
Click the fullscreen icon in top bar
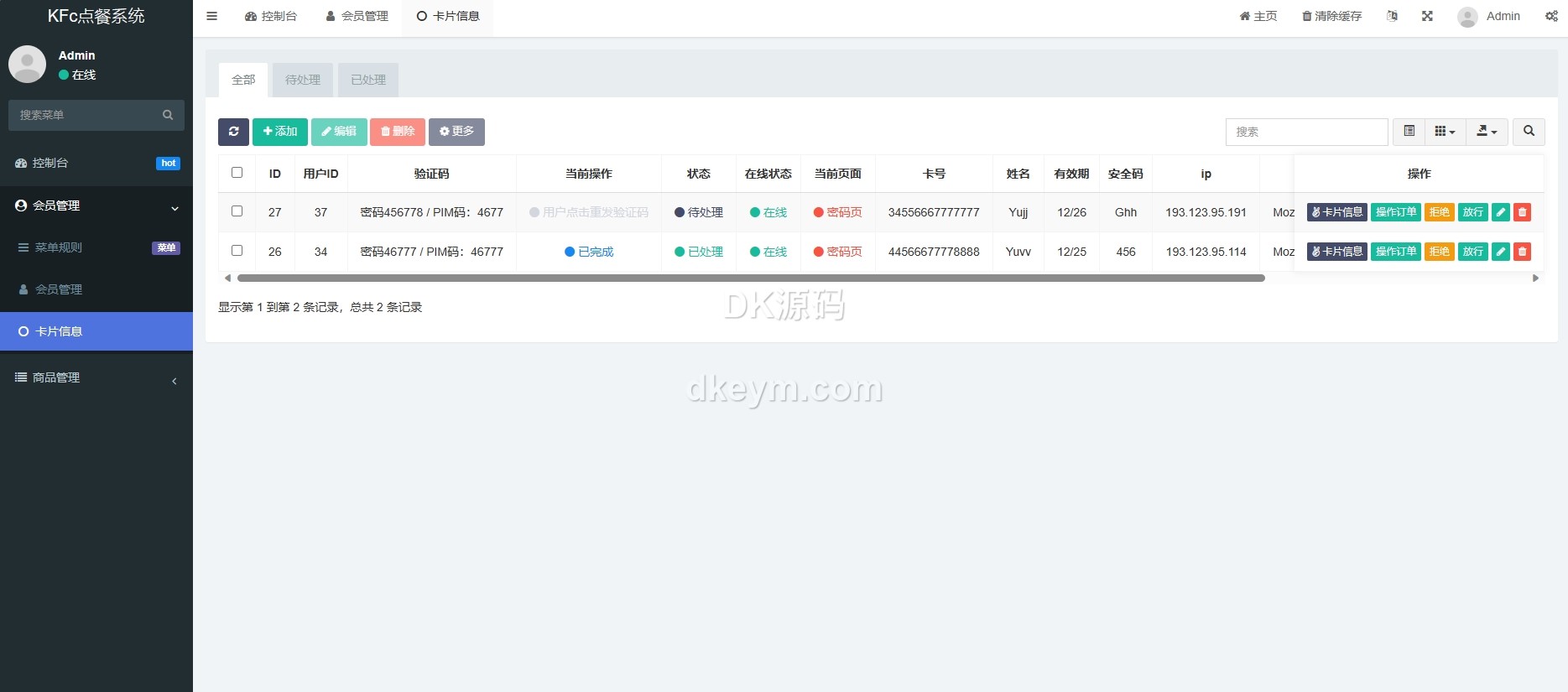(x=1427, y=16)
